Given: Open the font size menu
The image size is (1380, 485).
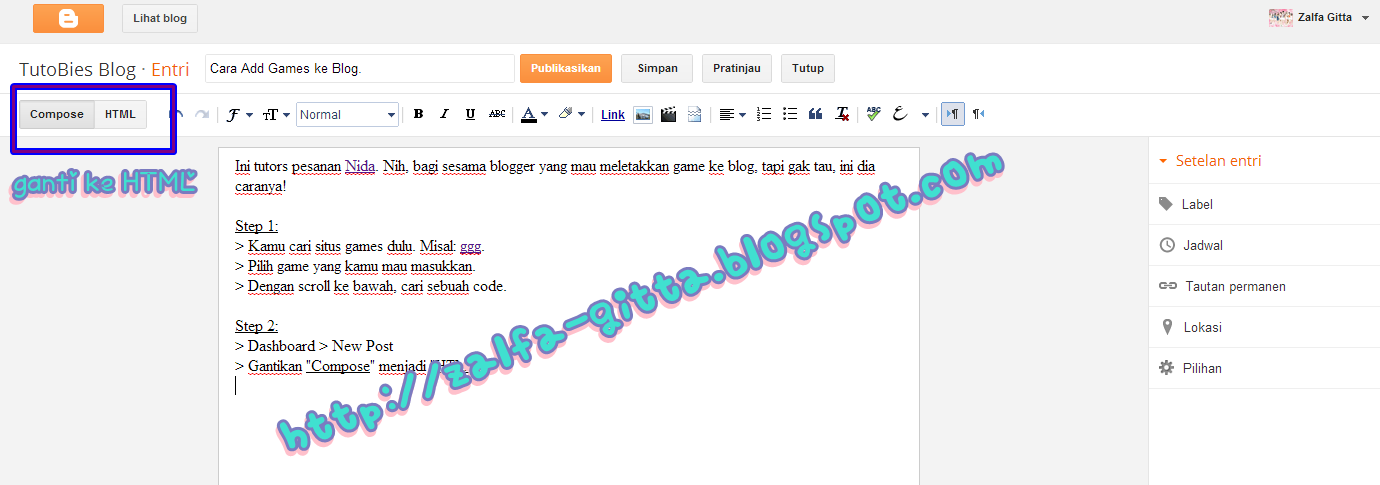Looking at the screenshot, I should 276,115.
